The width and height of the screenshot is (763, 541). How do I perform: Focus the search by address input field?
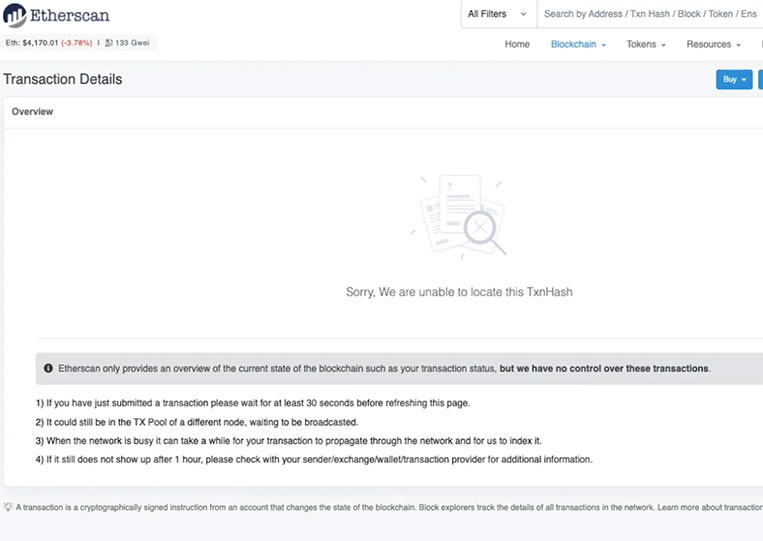point(650,14)
